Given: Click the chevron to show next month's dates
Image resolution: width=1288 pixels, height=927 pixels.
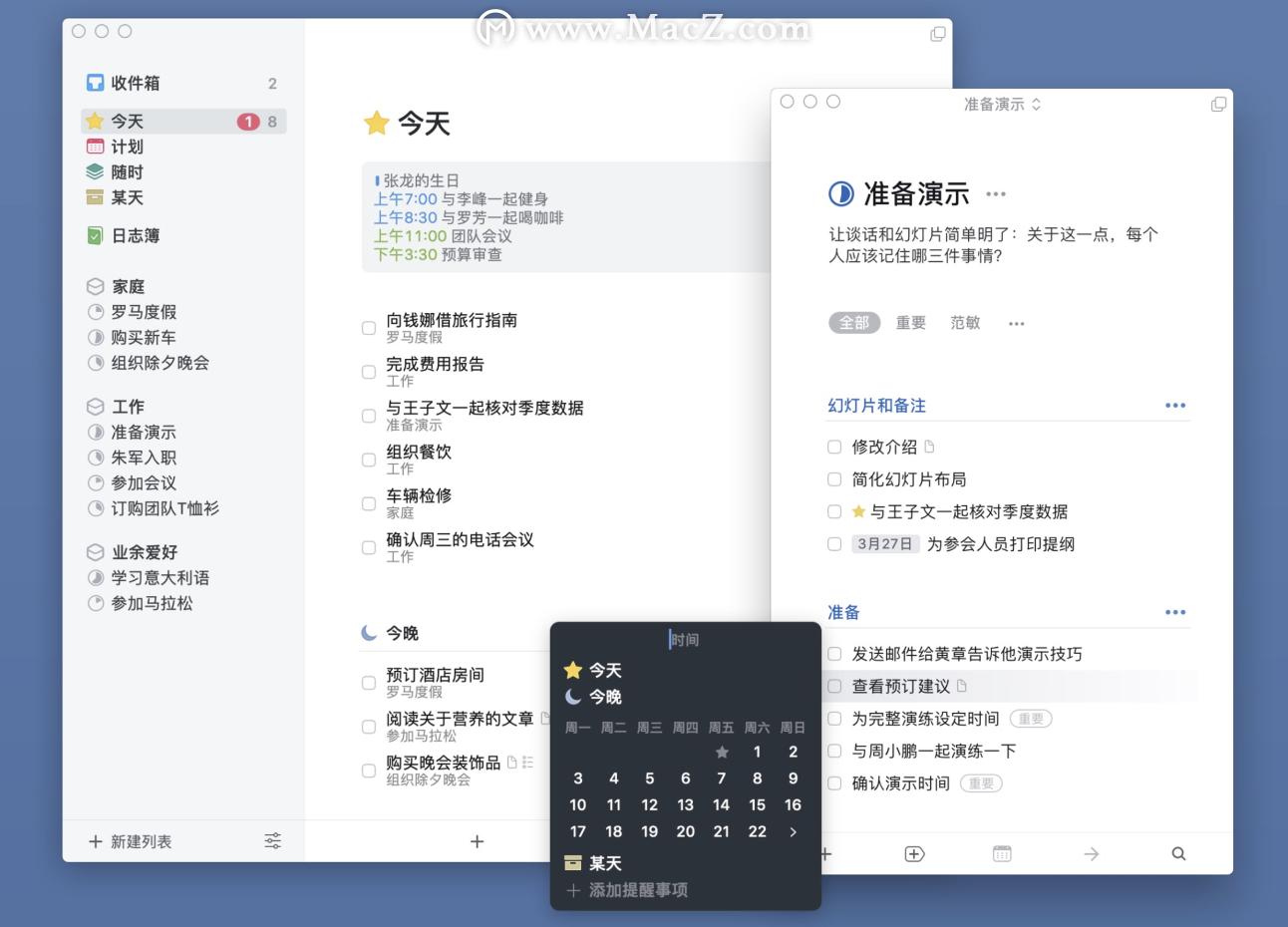Looking at the screenshot, I should pos(793,831).
